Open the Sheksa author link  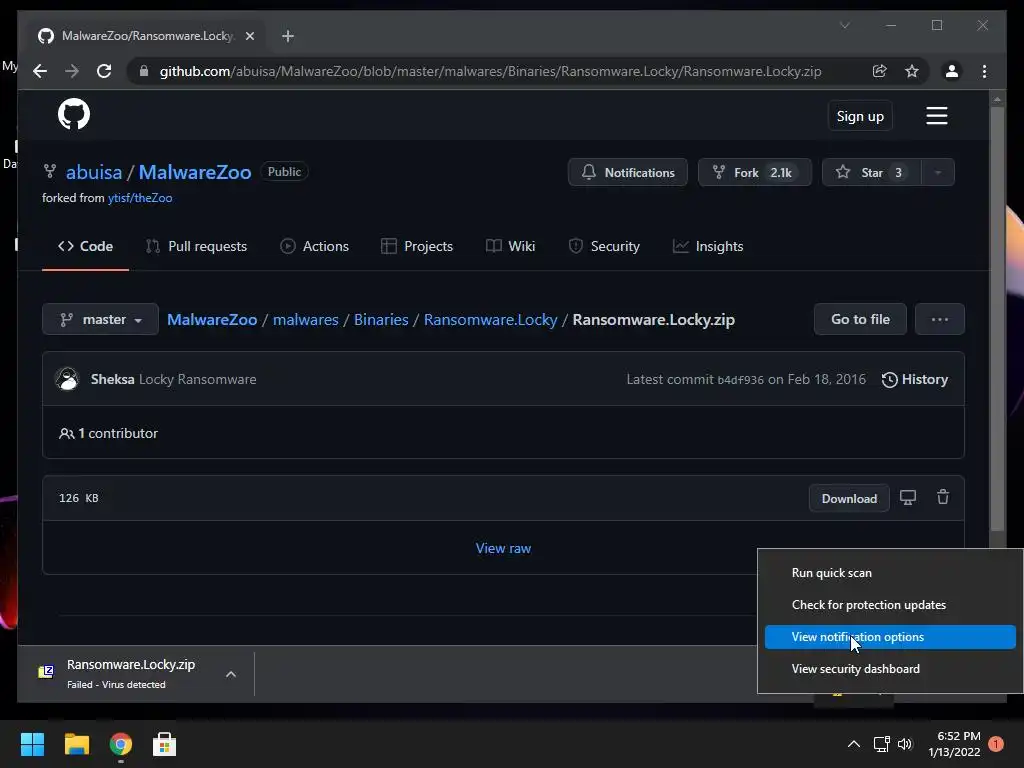click(x=112, y=379)
